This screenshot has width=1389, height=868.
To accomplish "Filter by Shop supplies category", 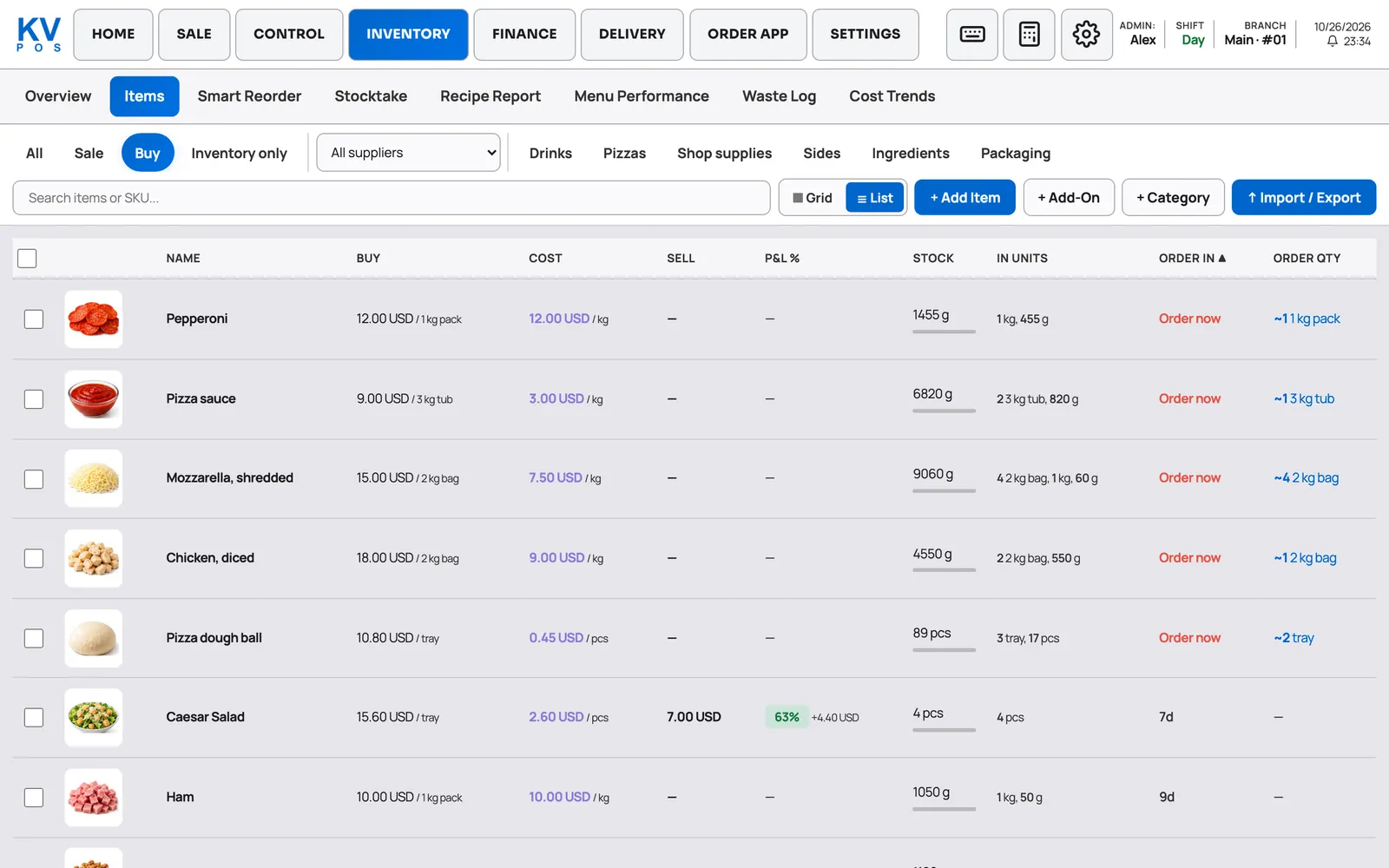I will point(724,153).
